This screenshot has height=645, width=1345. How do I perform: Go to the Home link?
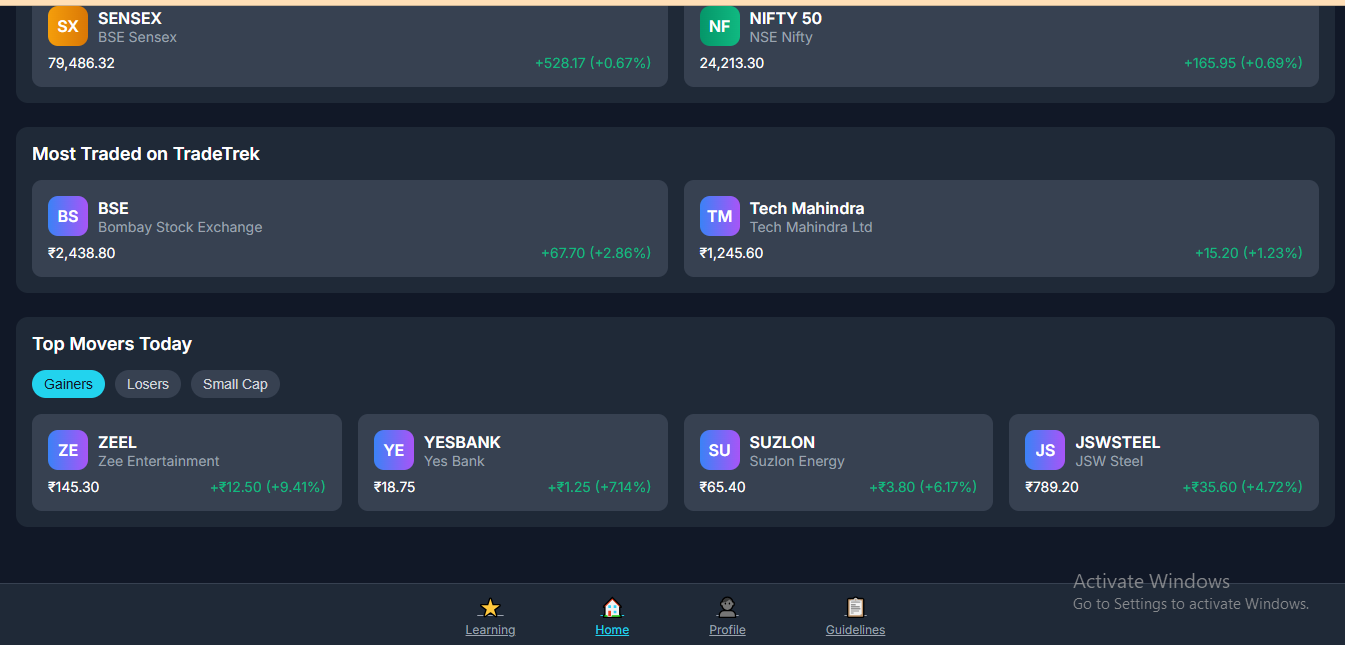(x=612, y=630)
